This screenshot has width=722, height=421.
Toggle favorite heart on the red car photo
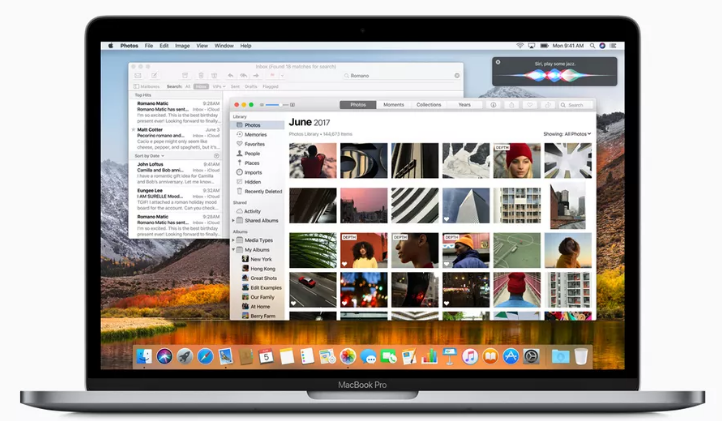click(x=293, y=302)
